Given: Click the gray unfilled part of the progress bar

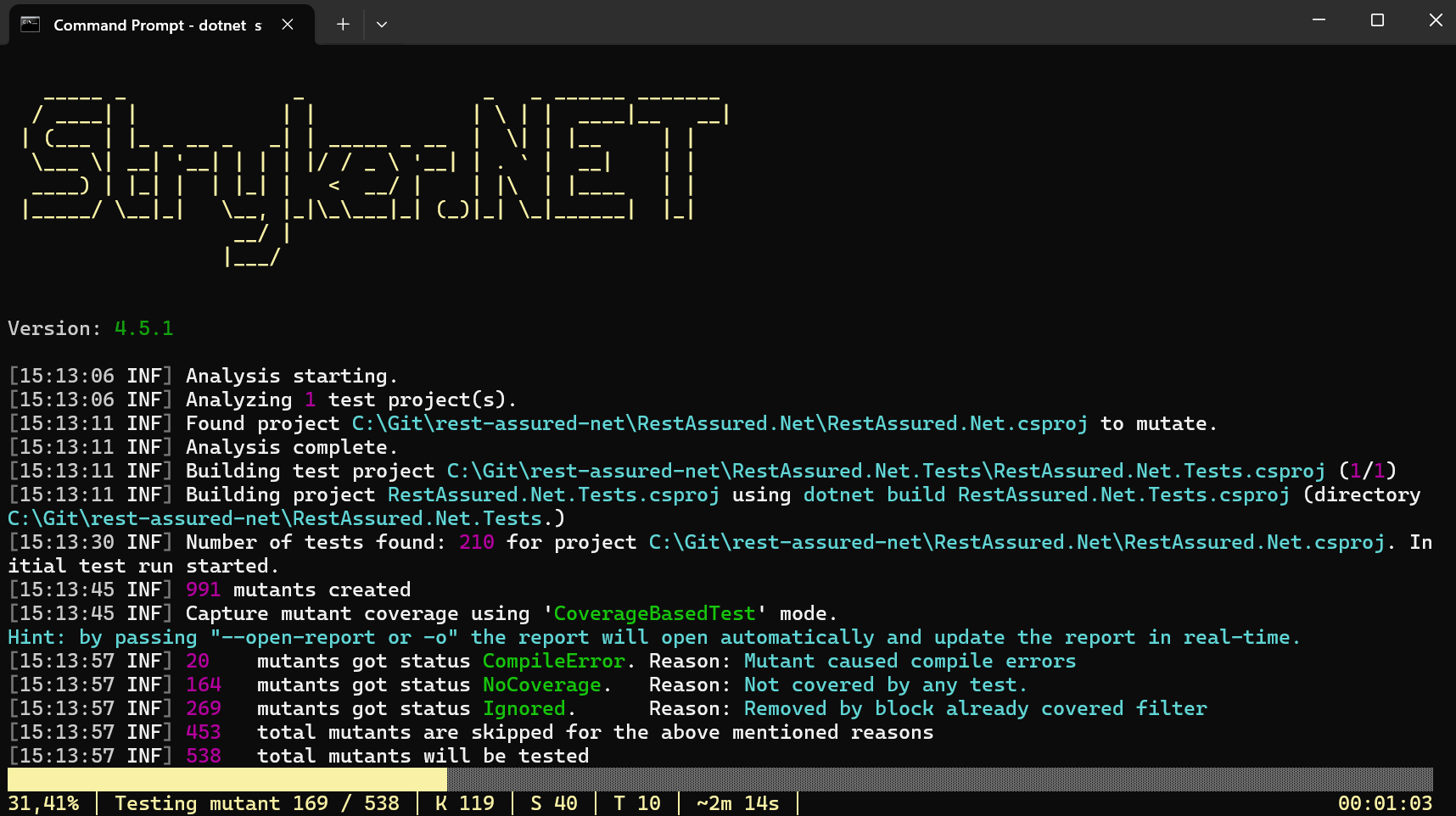Looking at the screenshot, I should 933,779.
